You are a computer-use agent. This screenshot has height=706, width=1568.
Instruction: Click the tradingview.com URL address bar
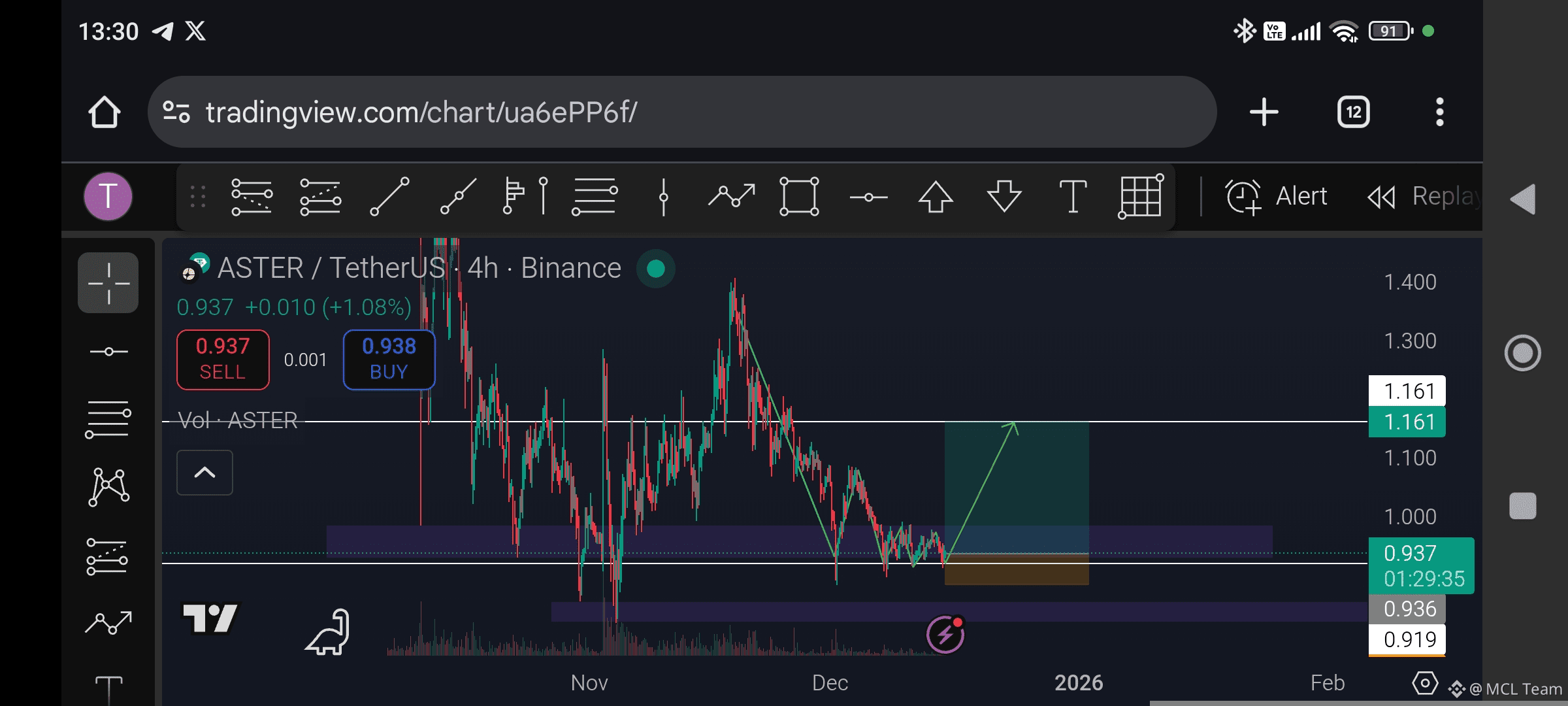679,112
